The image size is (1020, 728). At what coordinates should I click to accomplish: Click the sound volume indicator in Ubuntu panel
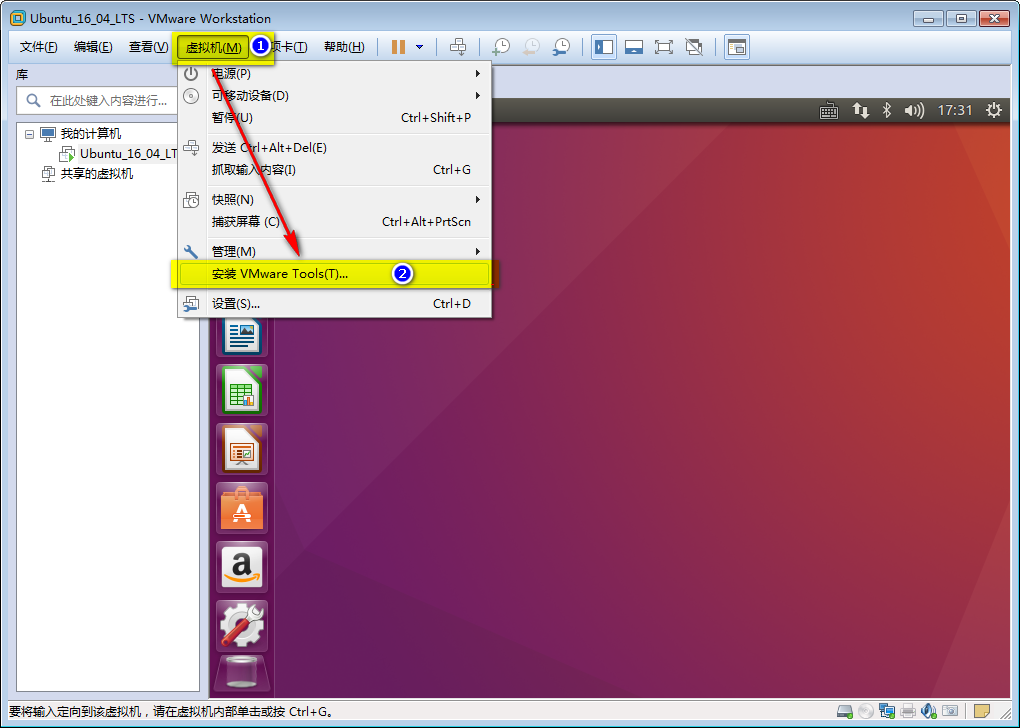(x=914, y=111)
